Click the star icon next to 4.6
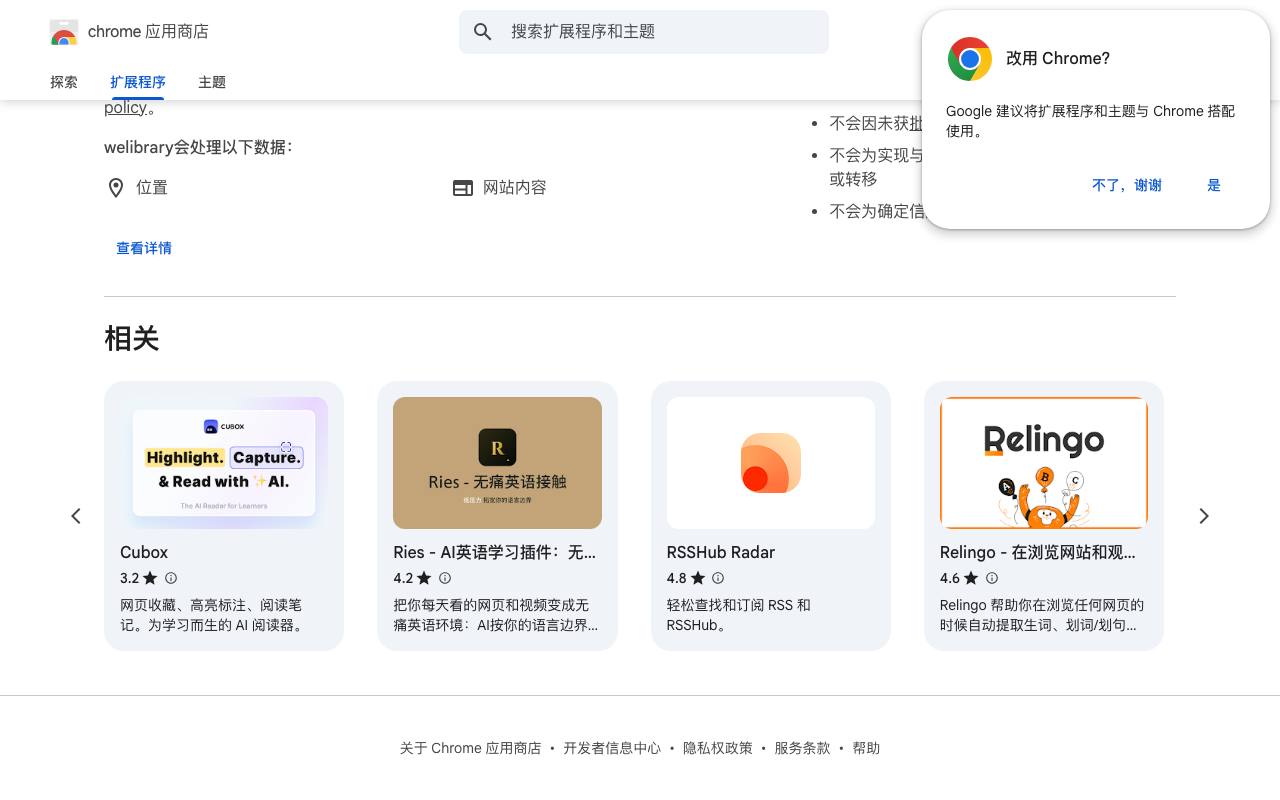This screenshot has height=800, width=1280. pyautogui.click(x=971, y=578)
